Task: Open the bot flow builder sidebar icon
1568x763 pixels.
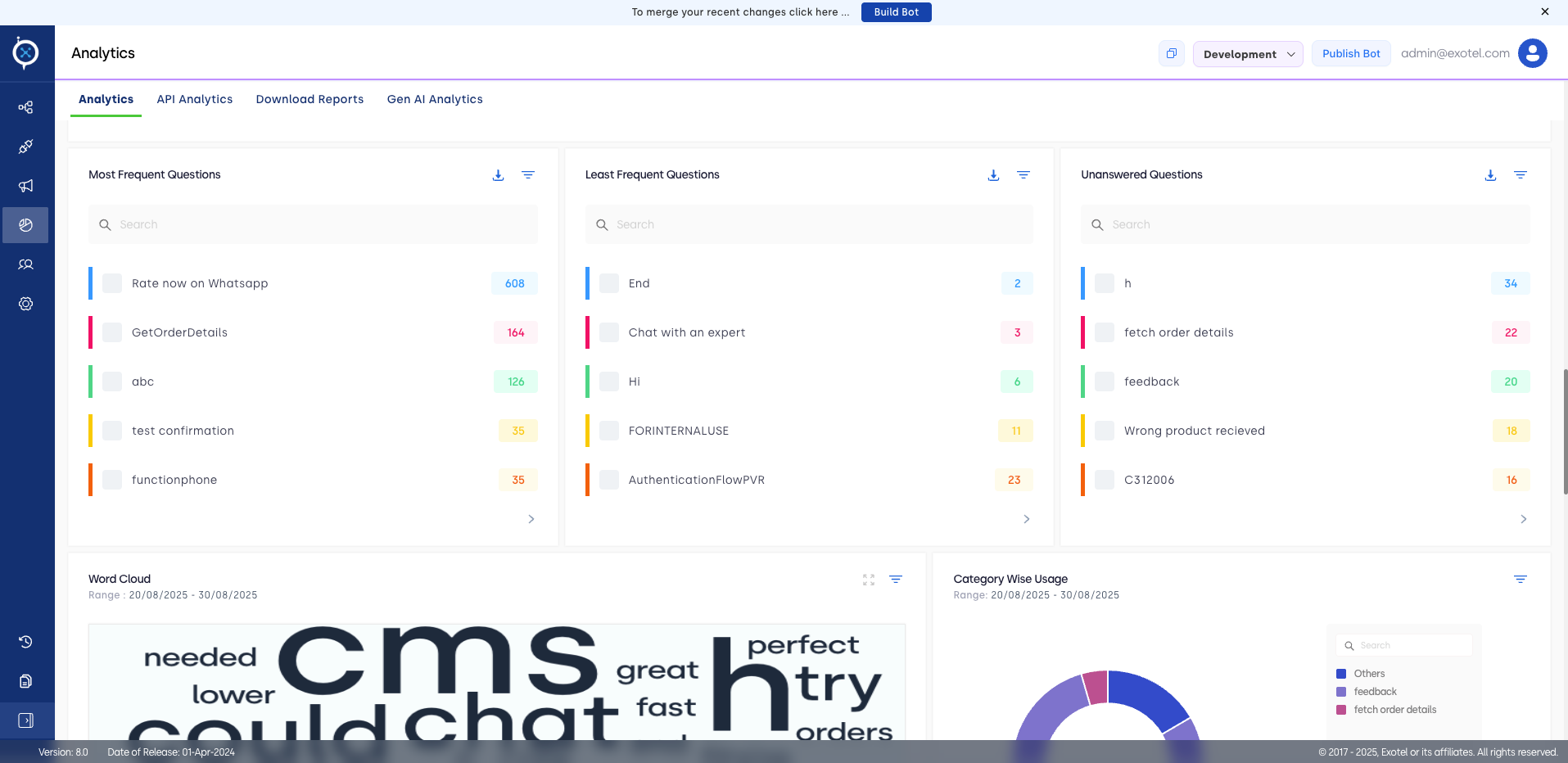Action: click(25, 107)
